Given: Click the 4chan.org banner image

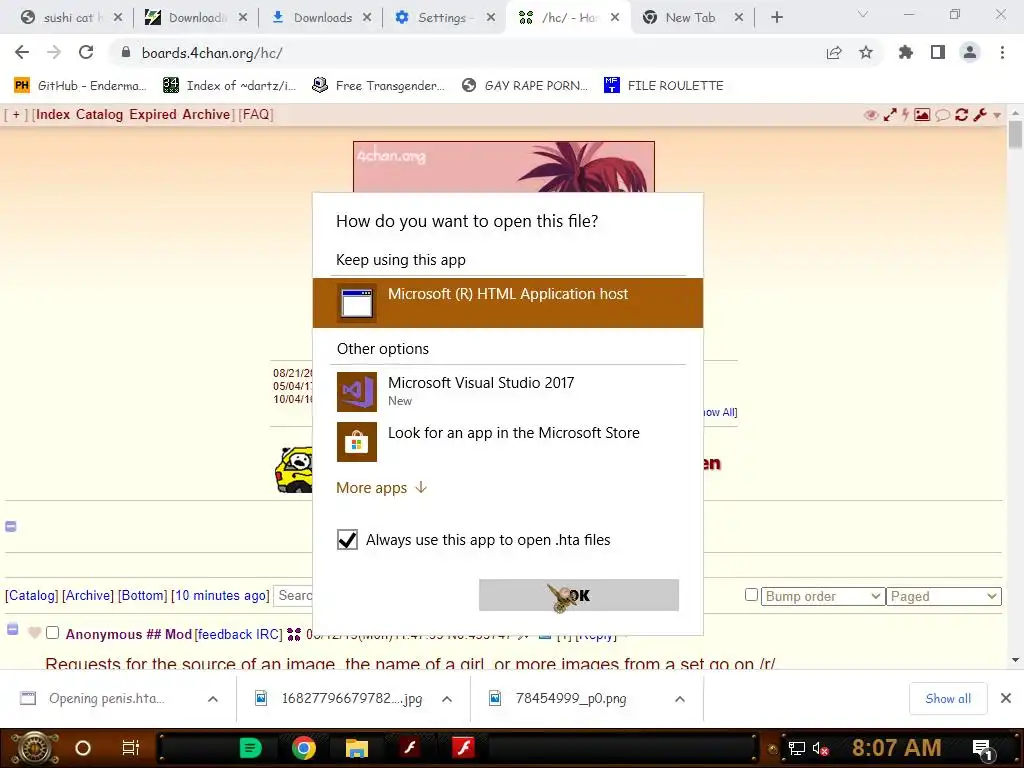Looking at the screenshot, I should pos(504,167).
